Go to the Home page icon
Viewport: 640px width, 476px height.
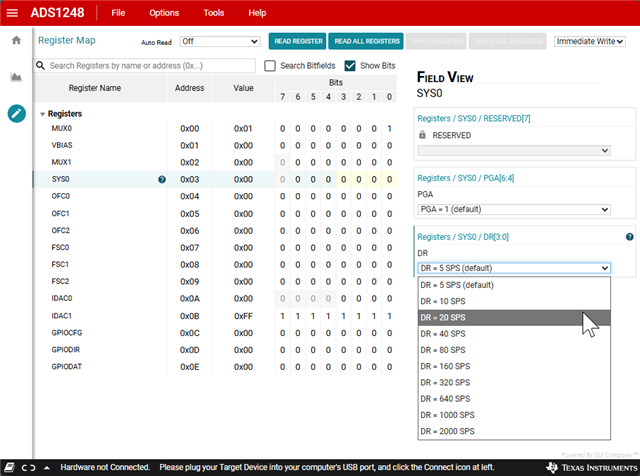tap(16, 40)
